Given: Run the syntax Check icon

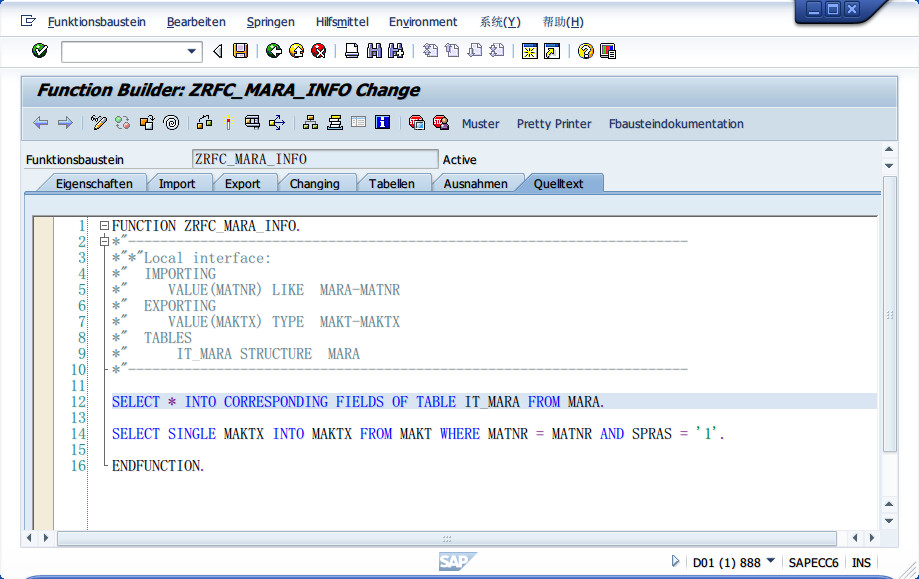Looking at the screenshot, I should tap(205, 122).
